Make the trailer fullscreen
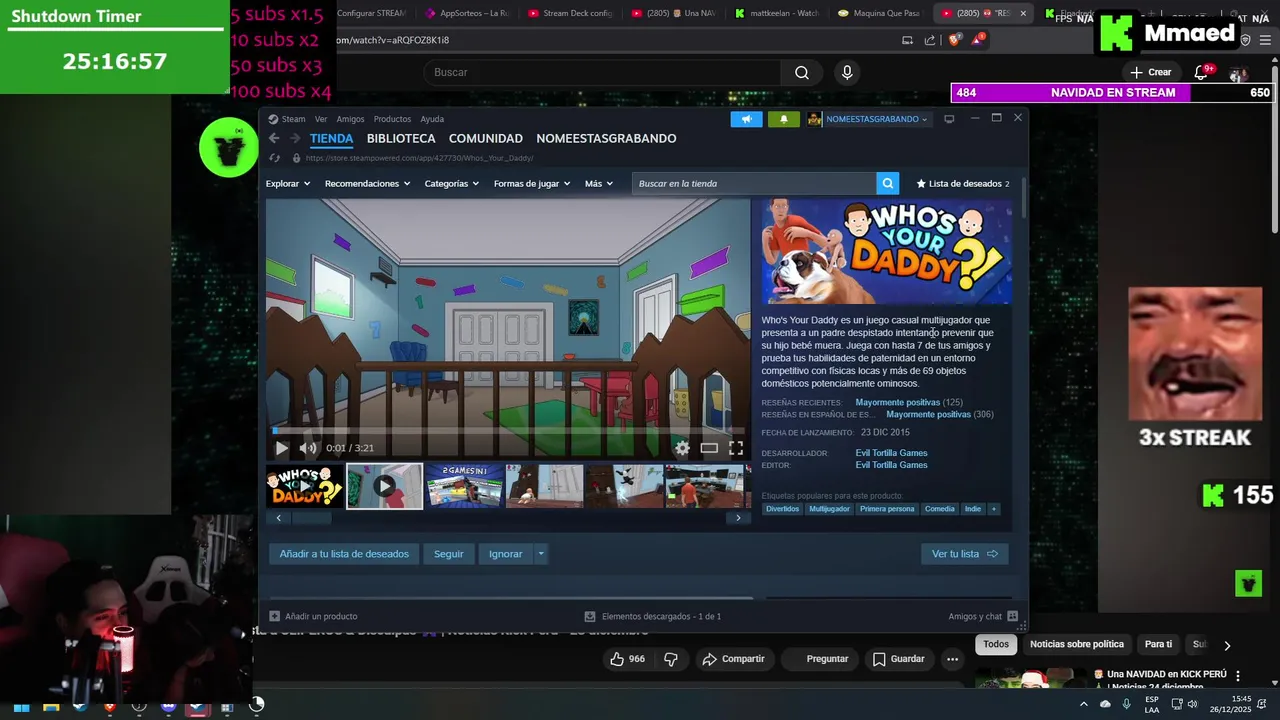This screenshot has width=1280, height=720. 736,448
